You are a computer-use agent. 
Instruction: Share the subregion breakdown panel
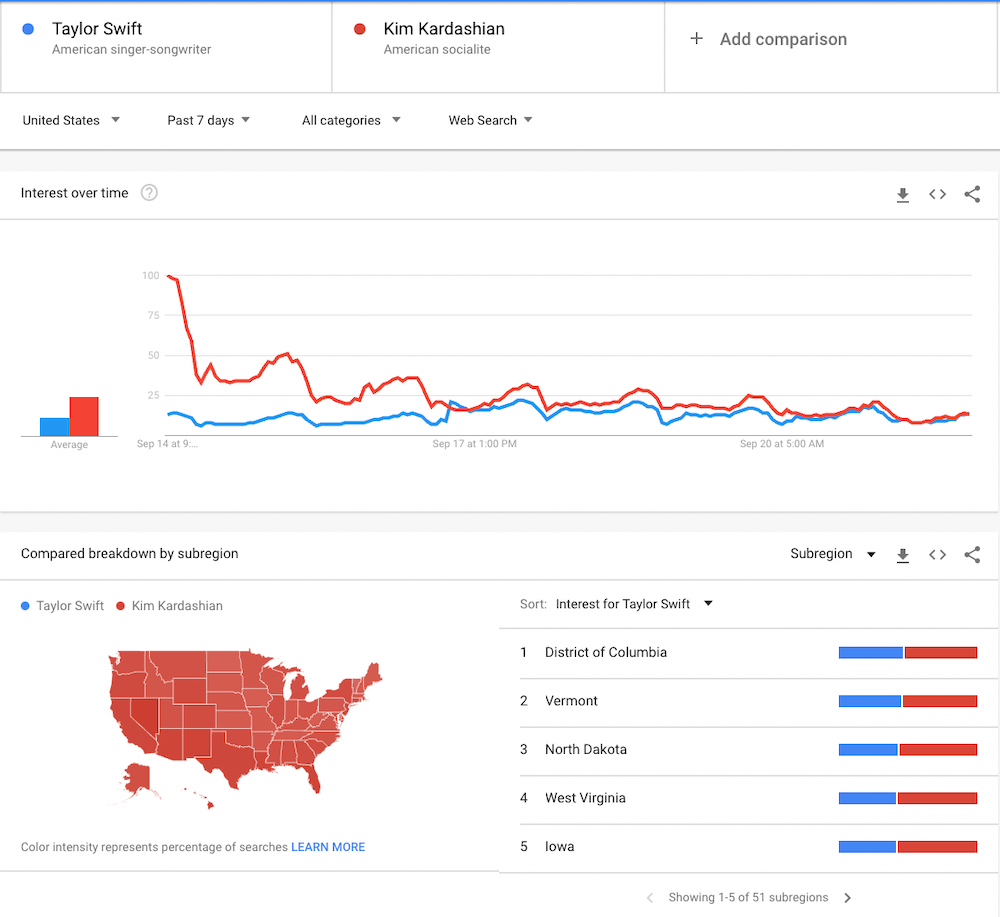point(972,555)
